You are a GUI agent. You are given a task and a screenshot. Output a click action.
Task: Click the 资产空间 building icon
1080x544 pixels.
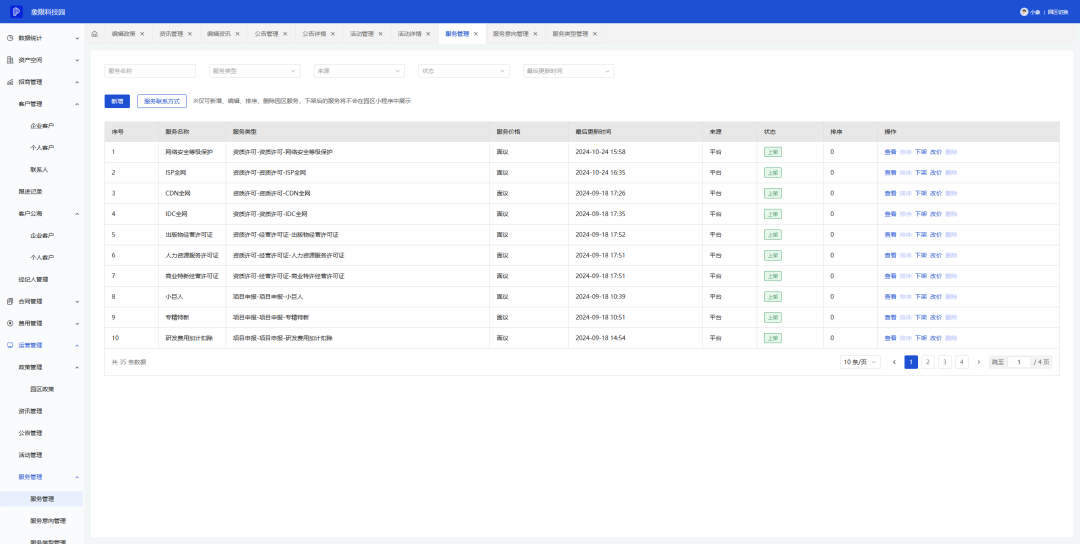pos(10,60)
